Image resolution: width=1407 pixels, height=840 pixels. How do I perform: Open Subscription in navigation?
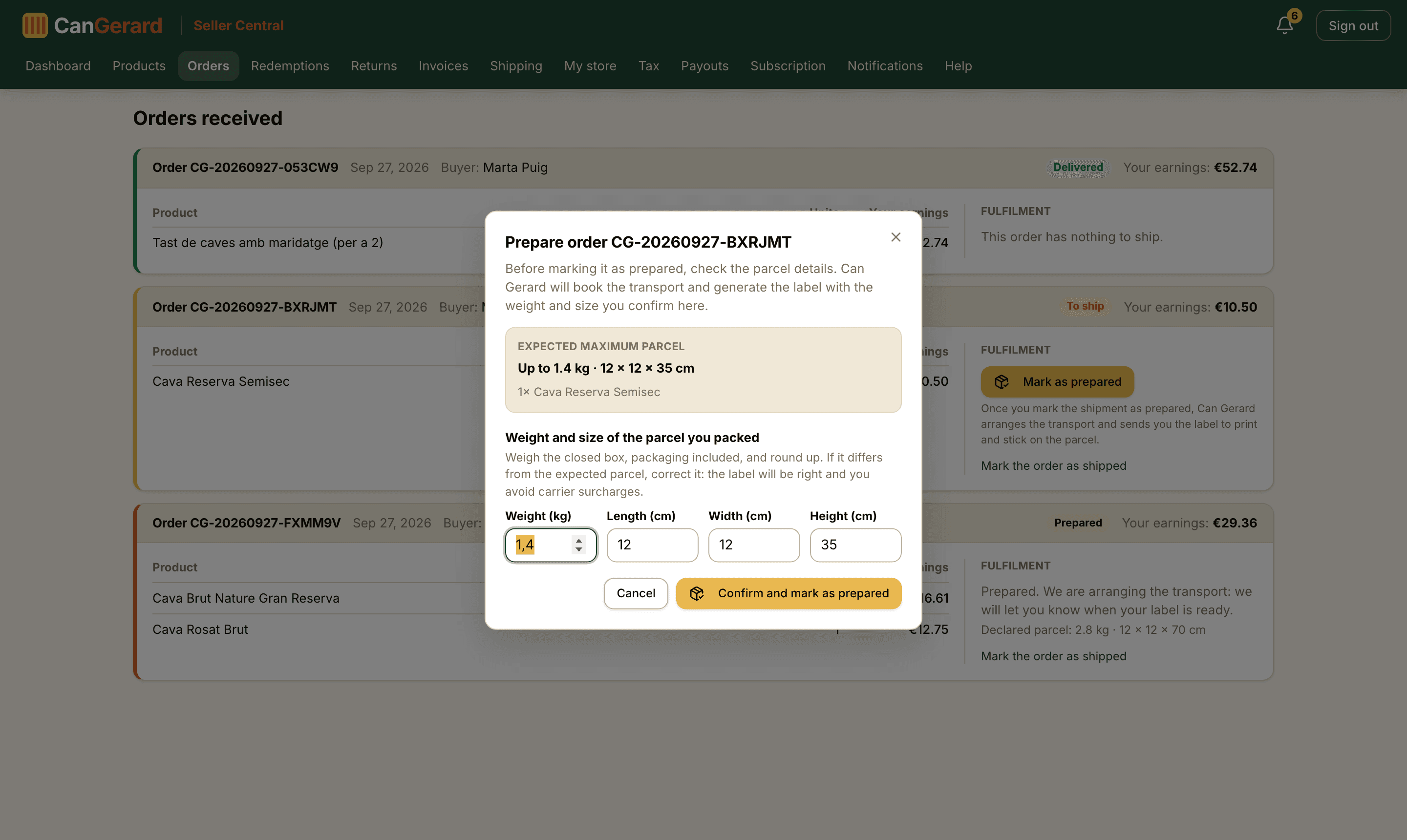point(788,66)
